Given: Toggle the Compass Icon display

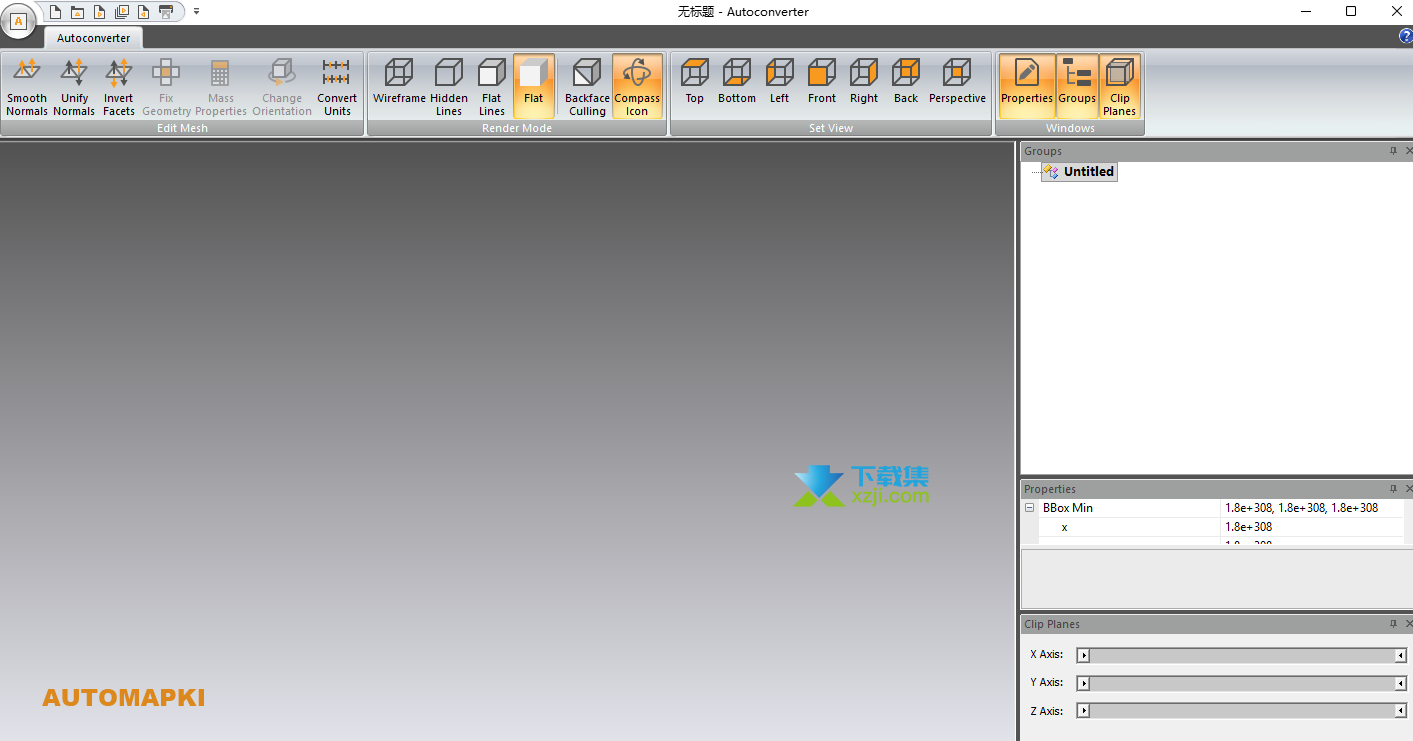Looking at the screenshot, I should click(x=637, y=85).
